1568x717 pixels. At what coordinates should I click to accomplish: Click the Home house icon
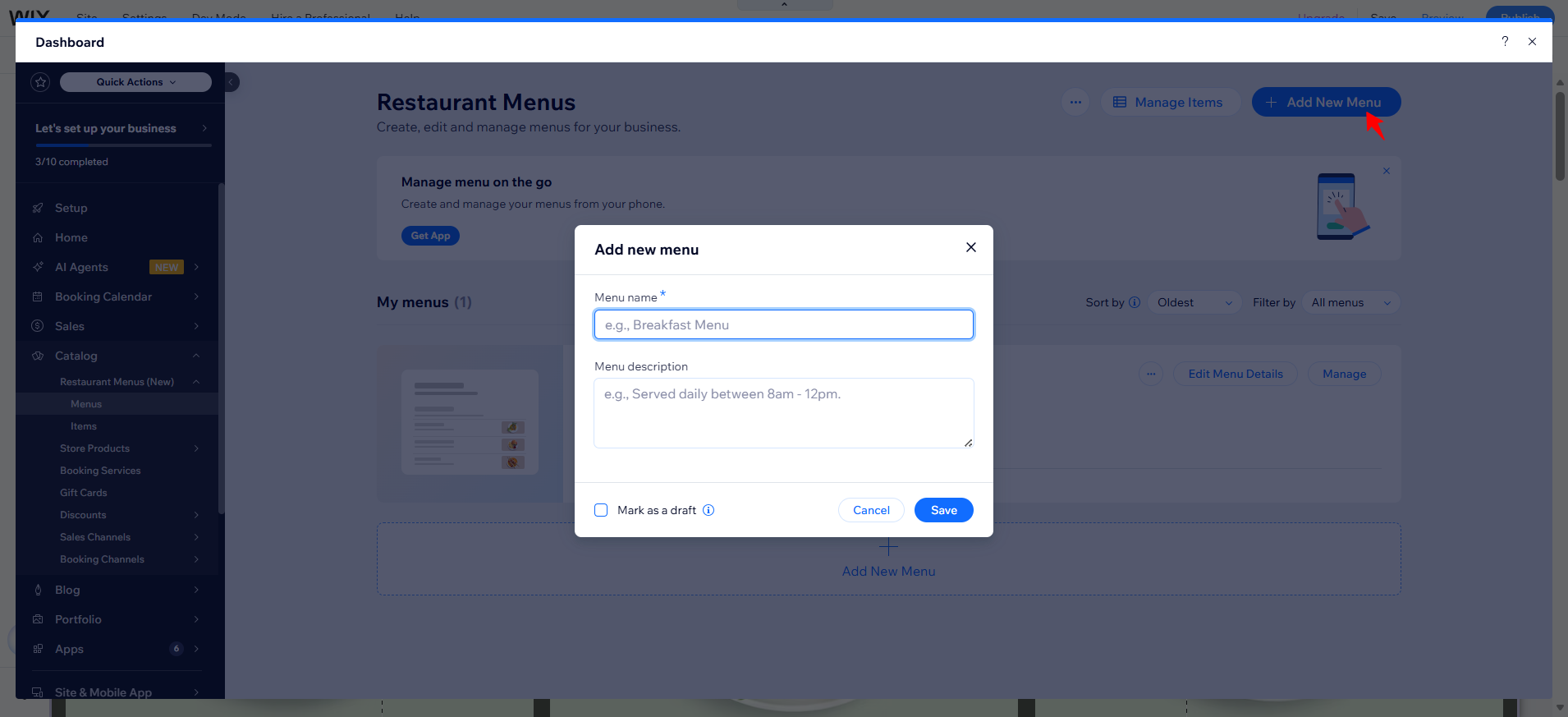click(38, 237)
